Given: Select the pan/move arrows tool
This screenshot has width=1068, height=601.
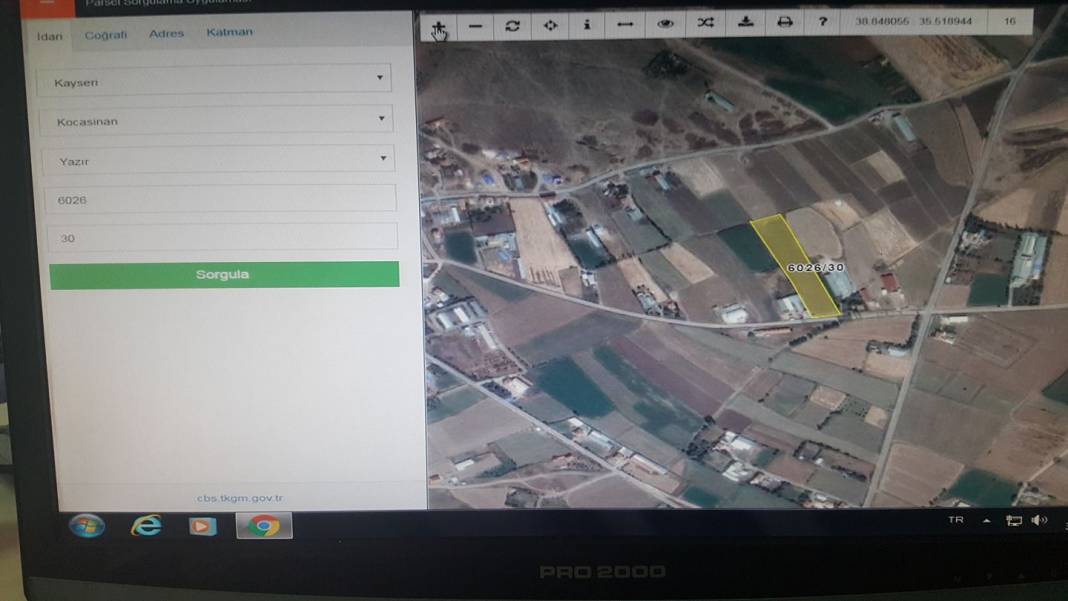Looking at the screenshot, I should click(550, 24).
